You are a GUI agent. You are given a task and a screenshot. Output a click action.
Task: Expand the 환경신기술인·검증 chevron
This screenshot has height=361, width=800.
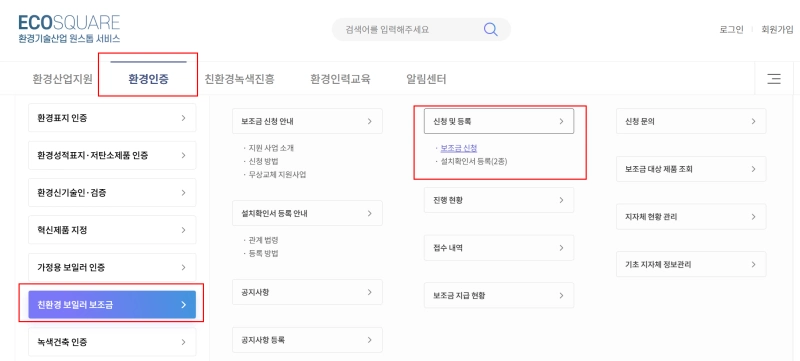[183, 193]
